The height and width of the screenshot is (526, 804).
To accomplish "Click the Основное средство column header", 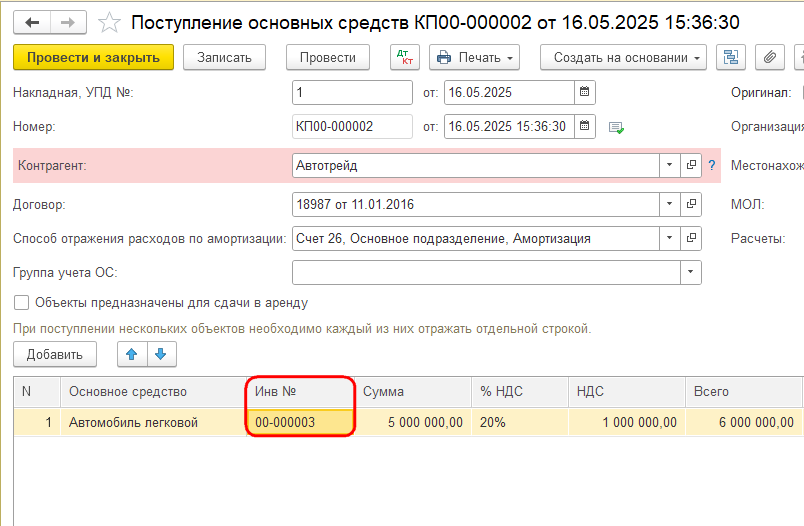I will (153, 392).
